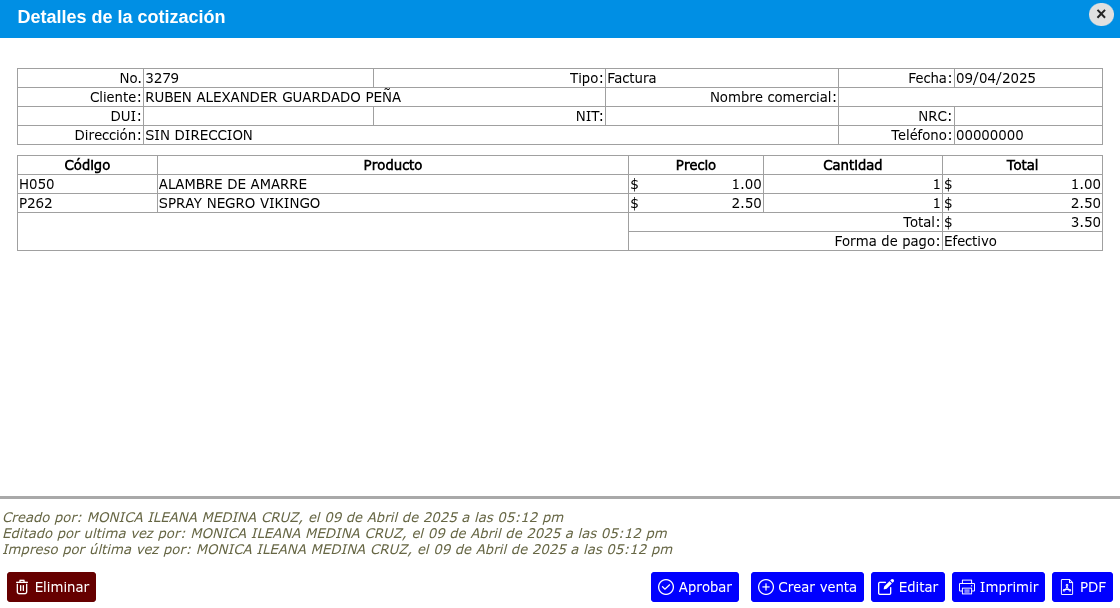Screen dimensions: 1120x608
Task: Click the checkmark icon on Aprobar
Action: [x=666, y=587]
